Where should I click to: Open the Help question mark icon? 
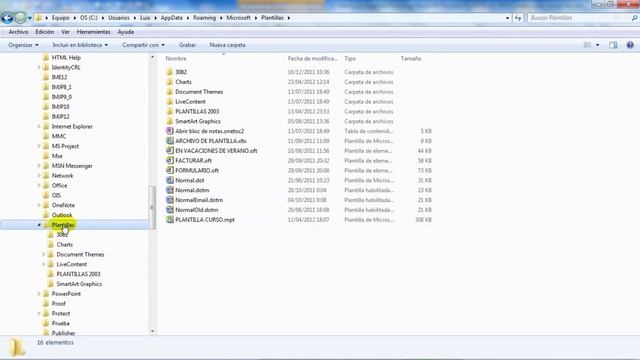tap(630, 45)
